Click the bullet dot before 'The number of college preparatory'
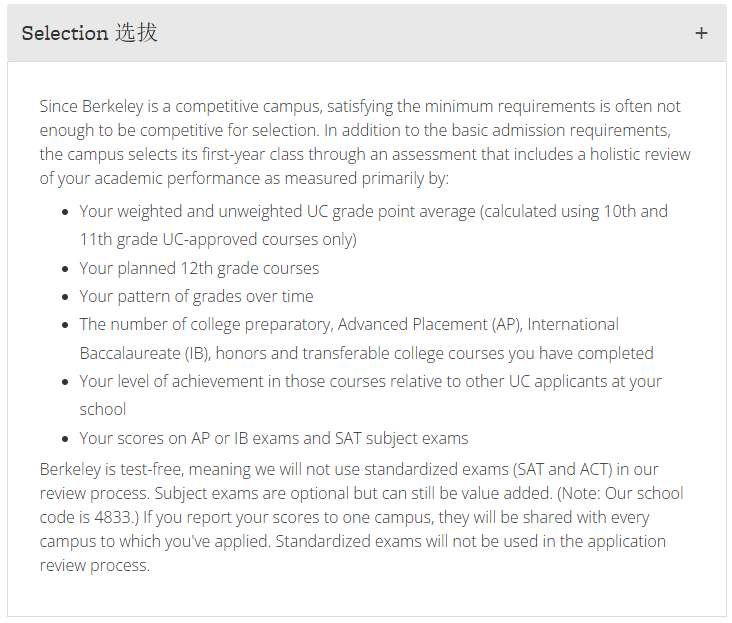732x623 pixels. tap(66, 325)
